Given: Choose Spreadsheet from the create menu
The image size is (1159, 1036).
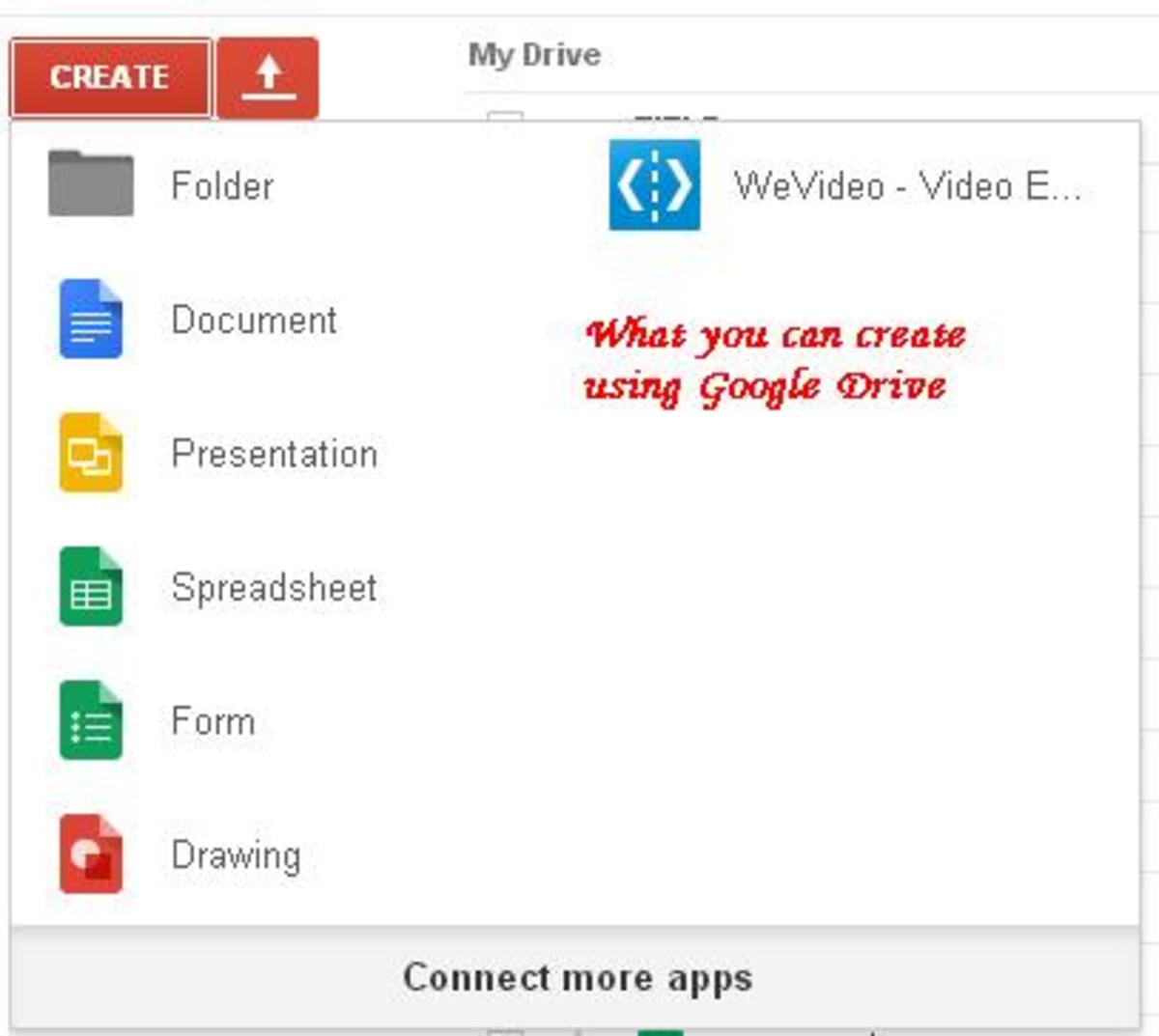Looking at the screenshot, I should pos(273,587).
